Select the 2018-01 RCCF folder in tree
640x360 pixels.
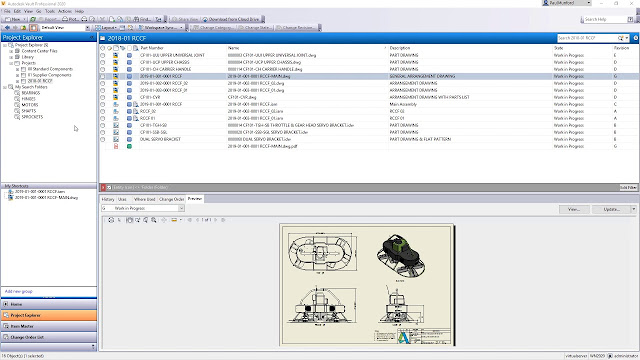[x=40, y=81]
